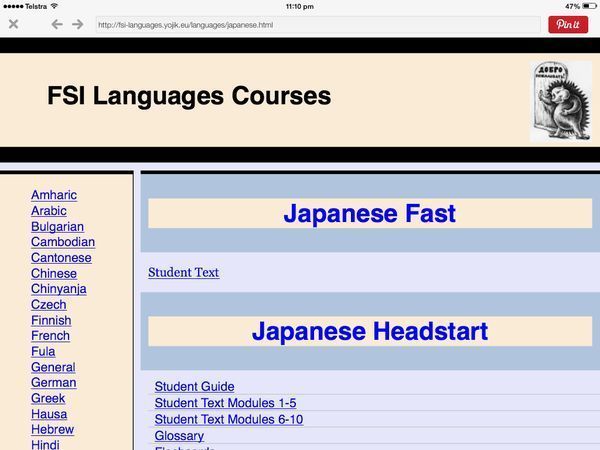Tap the Wi-Fi status icon
Image resolution: width=600 pixels, height=450 pixels.
tap(54, 6)
